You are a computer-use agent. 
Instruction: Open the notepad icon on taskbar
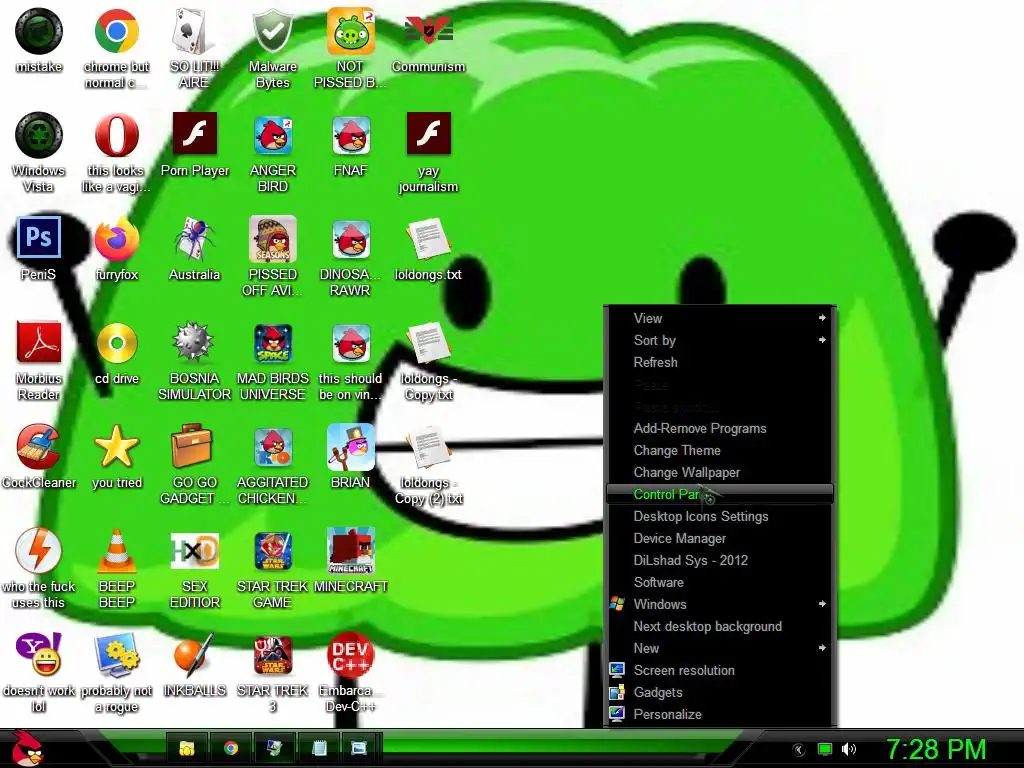319,748
